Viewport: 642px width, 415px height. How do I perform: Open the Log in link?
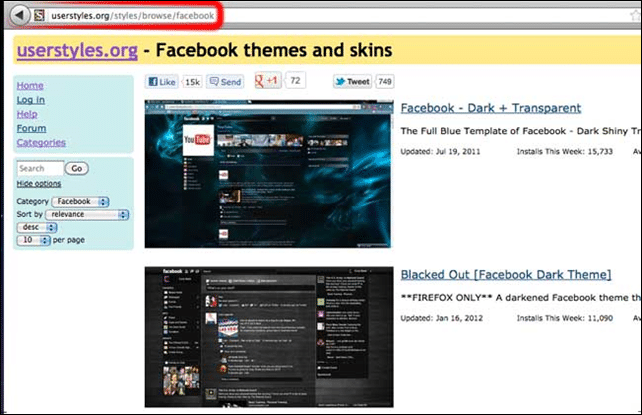click(x=31, y=100)
